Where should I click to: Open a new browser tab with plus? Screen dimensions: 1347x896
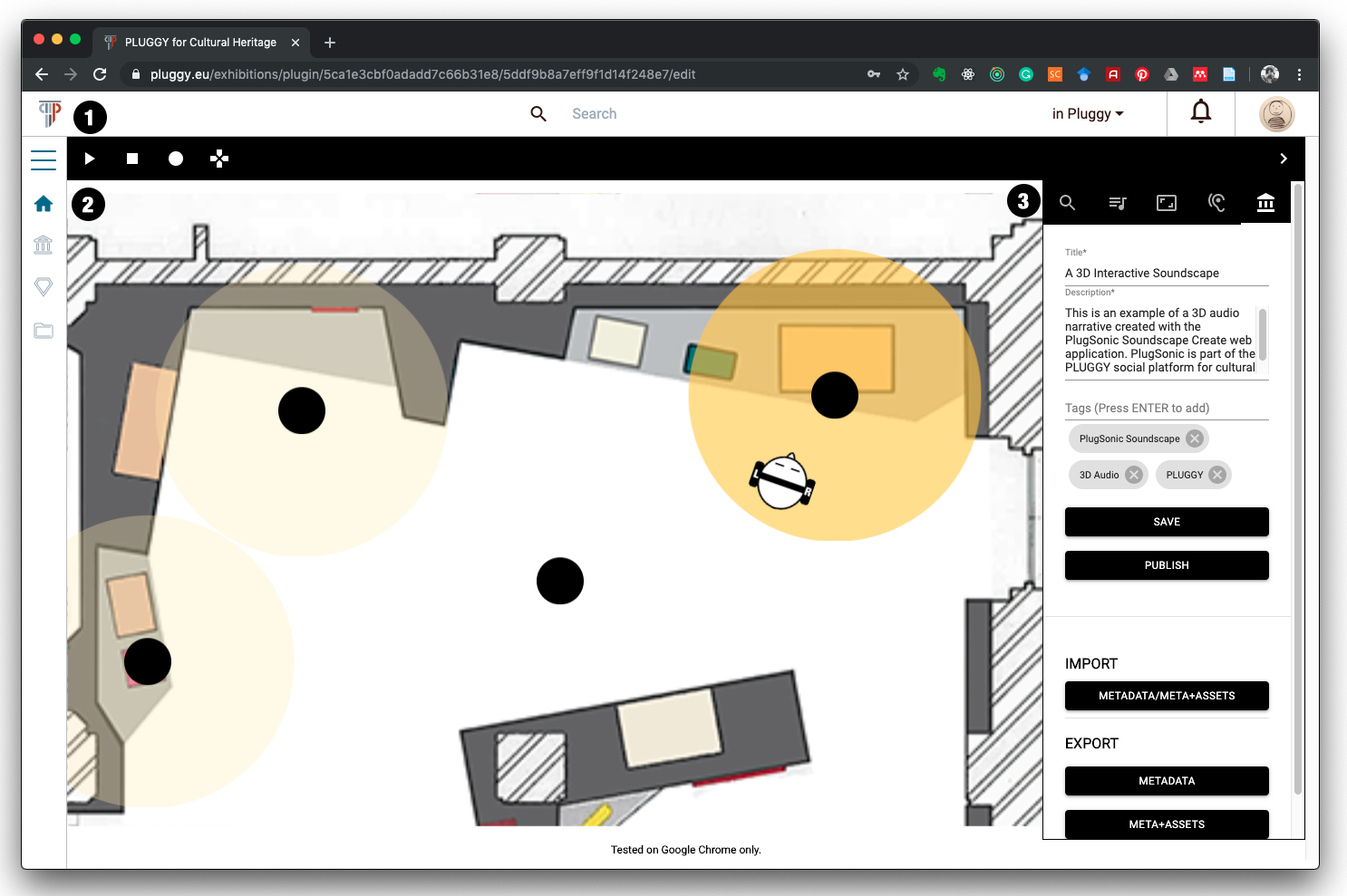[330, 43]
